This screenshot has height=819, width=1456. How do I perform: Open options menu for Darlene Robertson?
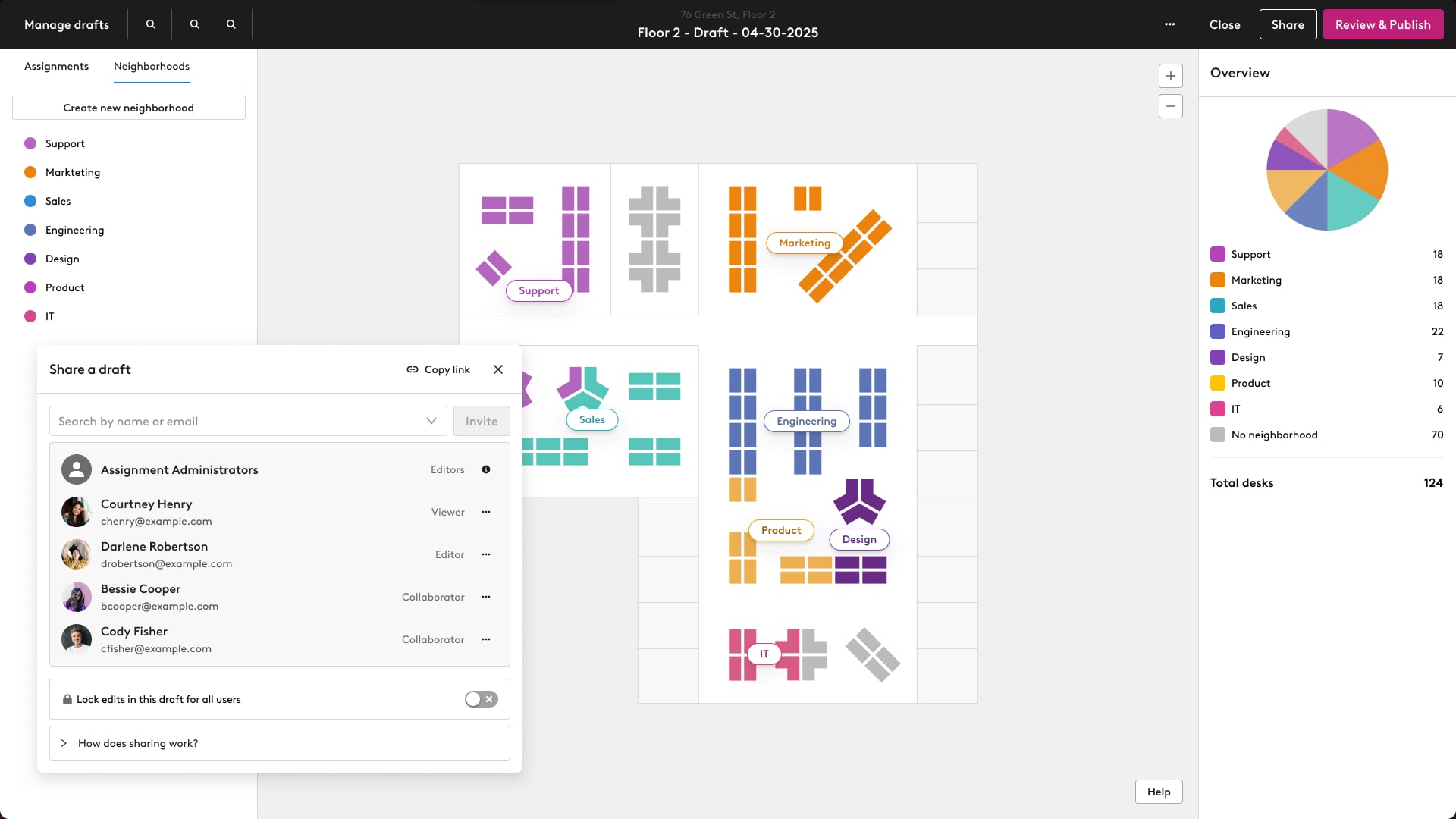coord(486,554)
